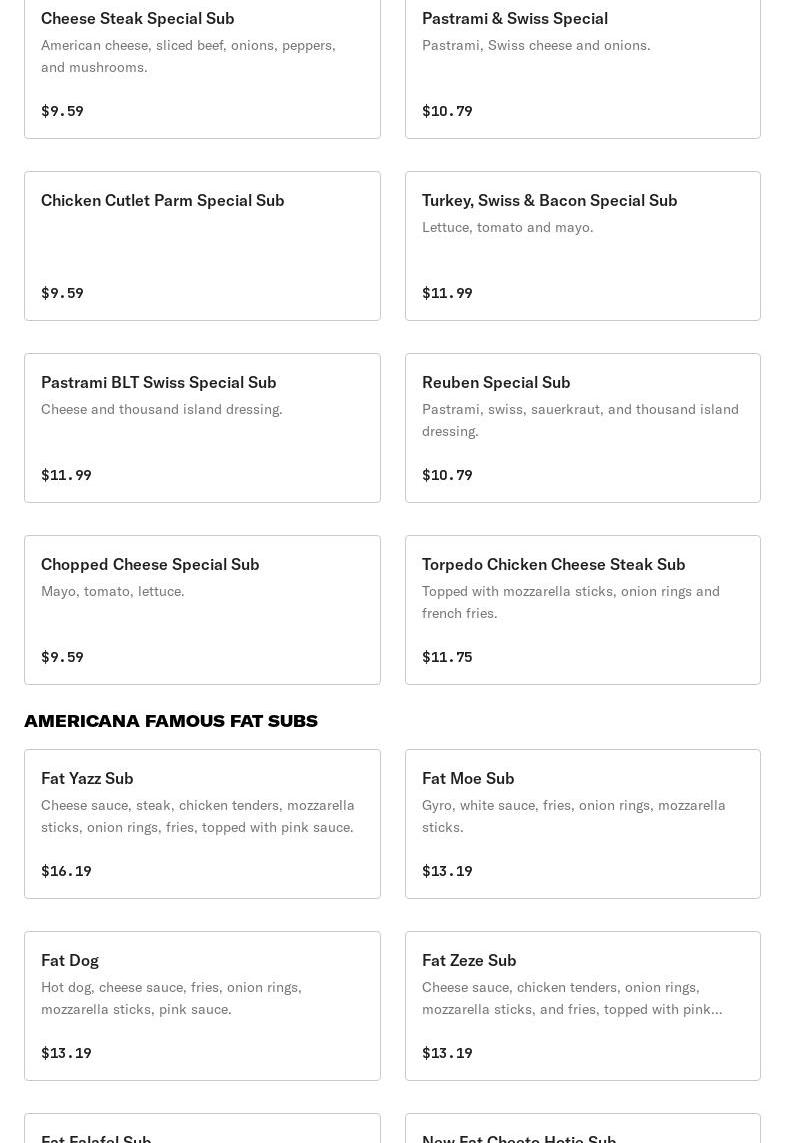This screenshot has height=1143, width=785.
Task: Click the partially visible Fat Falafel Sub card
Action: tap(202, 1130)
